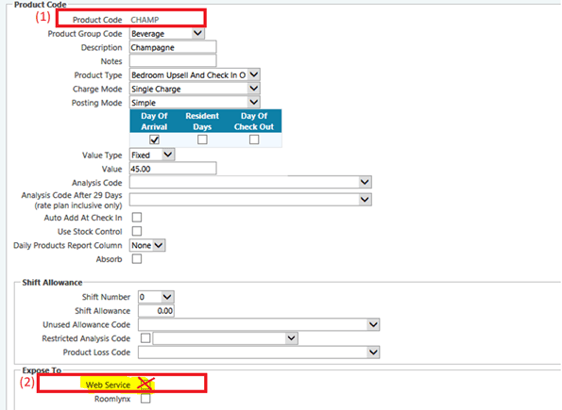Open the Posting Mode dropdown

[195, 102]
